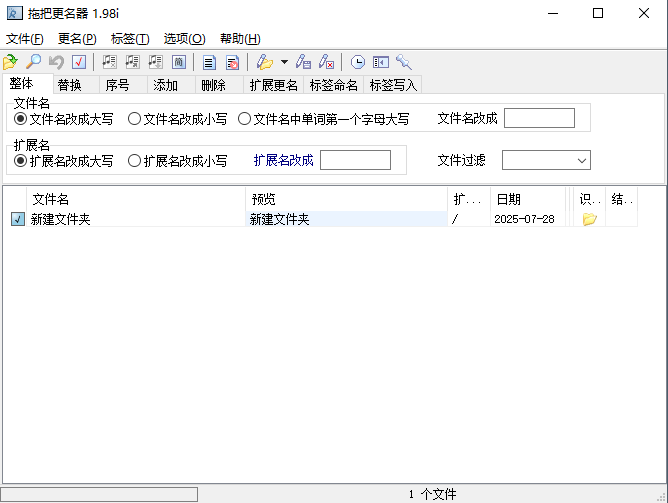Click the first music-note list icon

(109, 62)
